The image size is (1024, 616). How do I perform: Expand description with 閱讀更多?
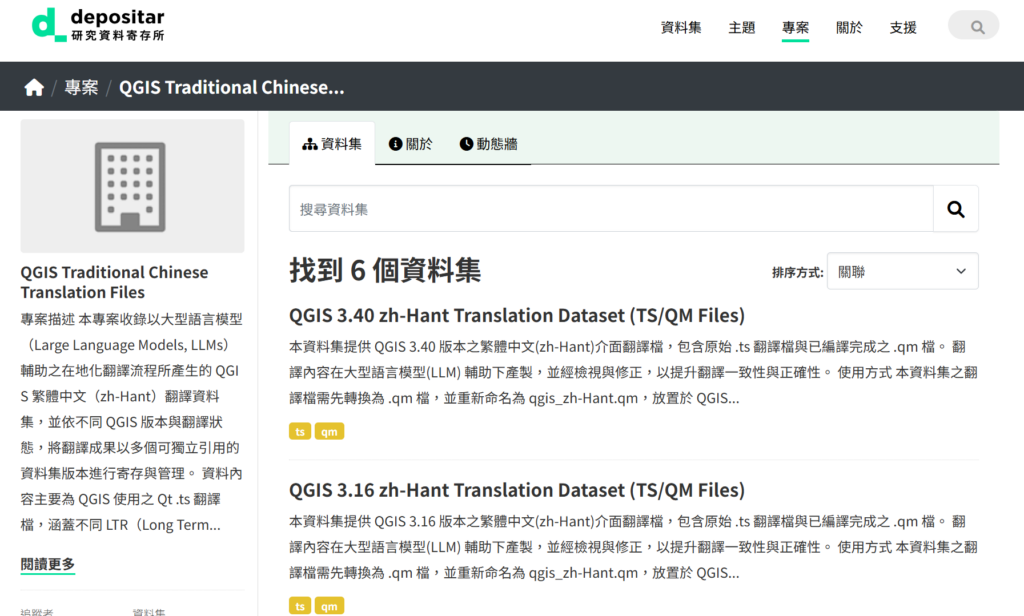point(48,564)
